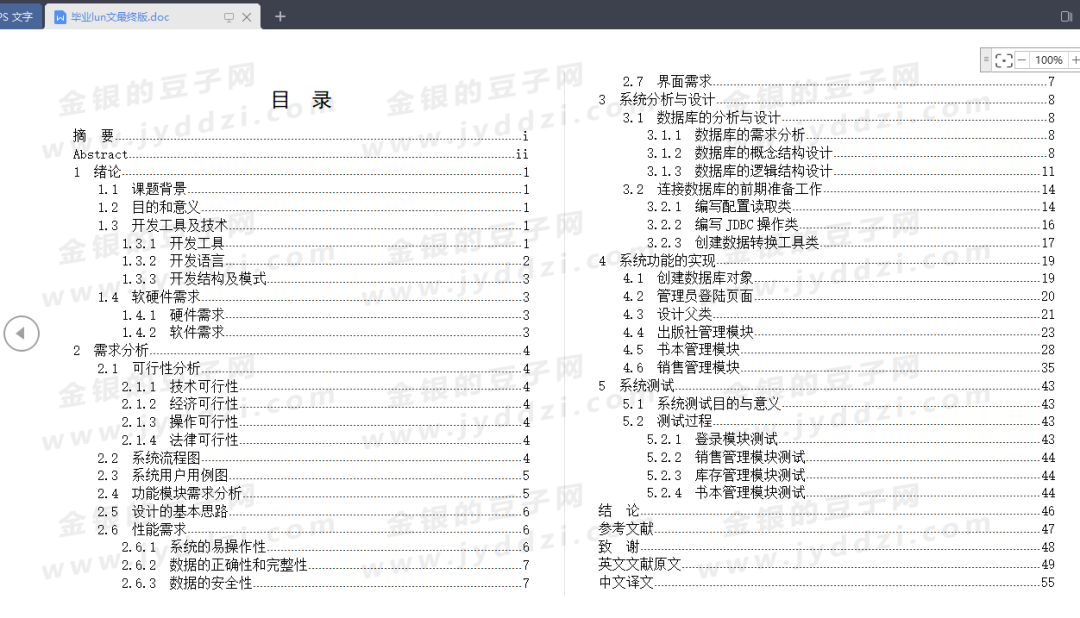The image size is (1080, 618).
Task: Click the 2.1.2 经济可行性 entry
Action: tap(325, 404)
